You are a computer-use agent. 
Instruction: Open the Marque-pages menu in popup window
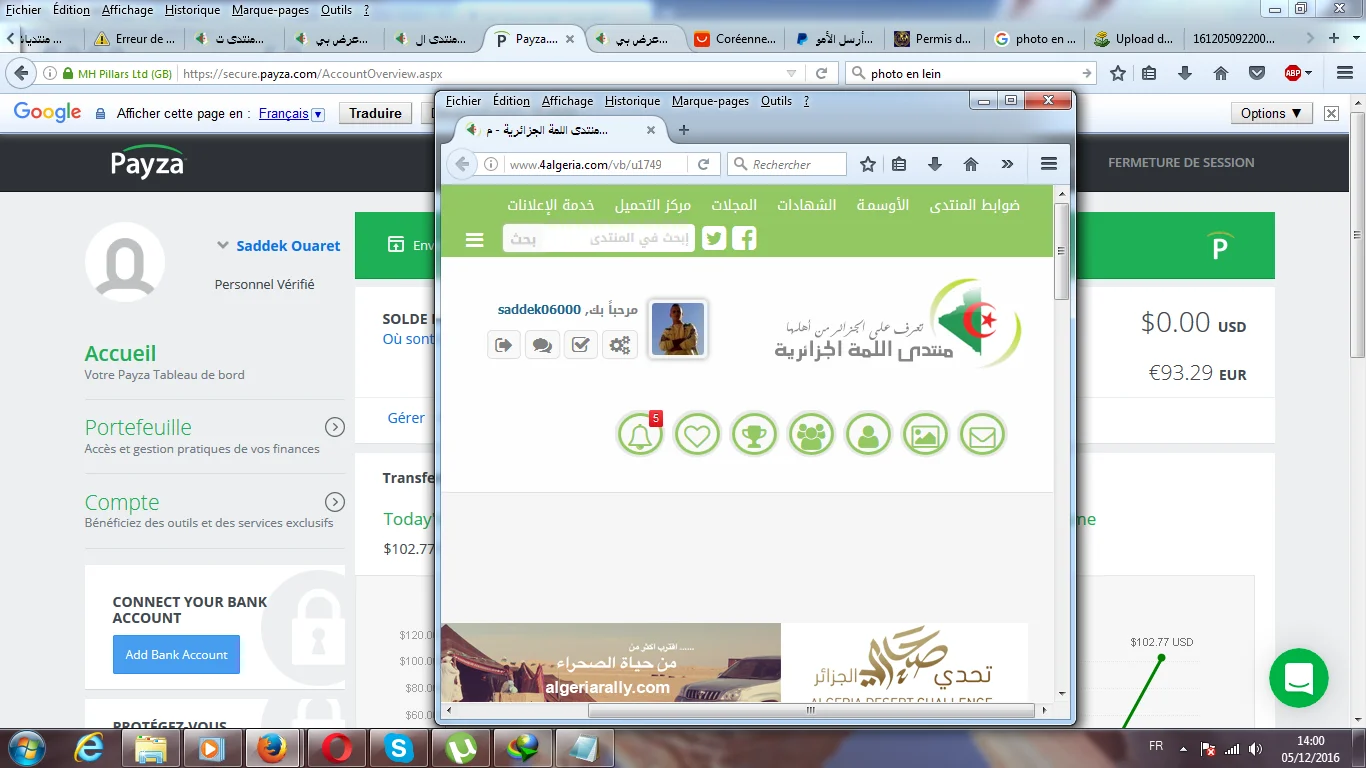coord(710,101)
